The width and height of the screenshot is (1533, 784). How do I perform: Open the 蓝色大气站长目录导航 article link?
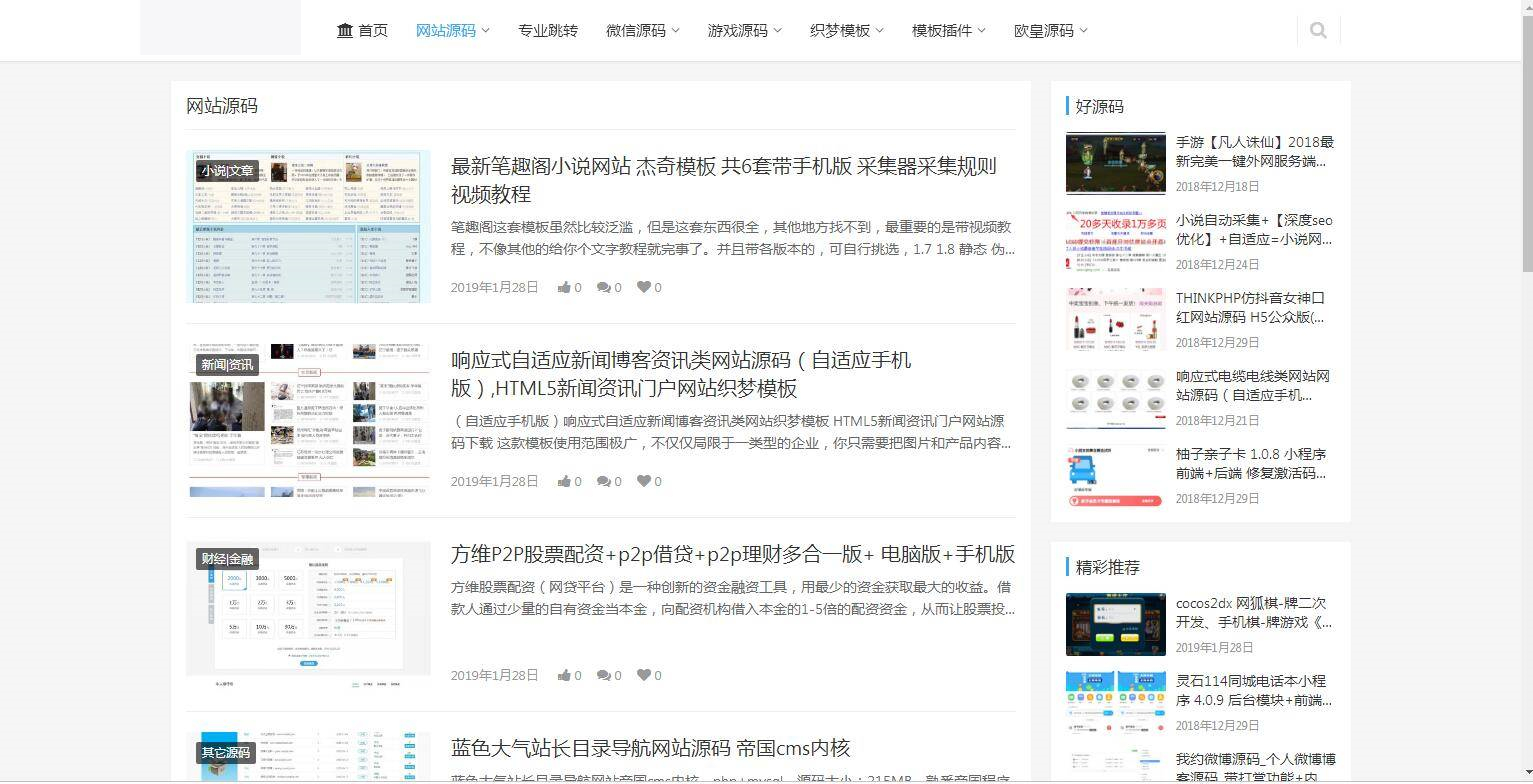point(650,748)
